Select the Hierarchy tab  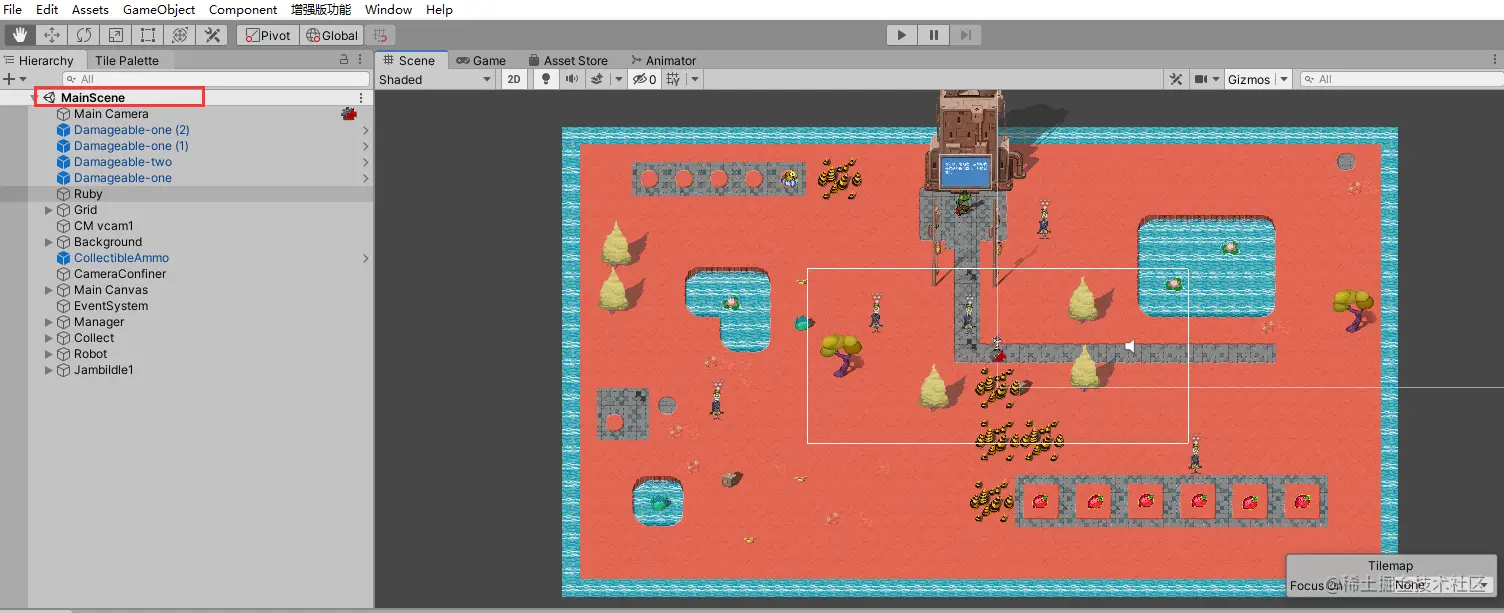tap(40, 60)
